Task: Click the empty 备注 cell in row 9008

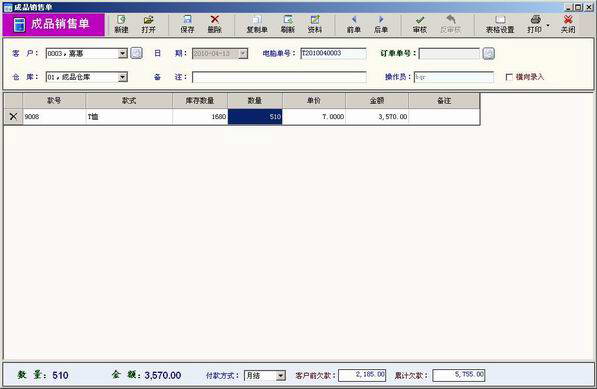Action: [444, 116]
